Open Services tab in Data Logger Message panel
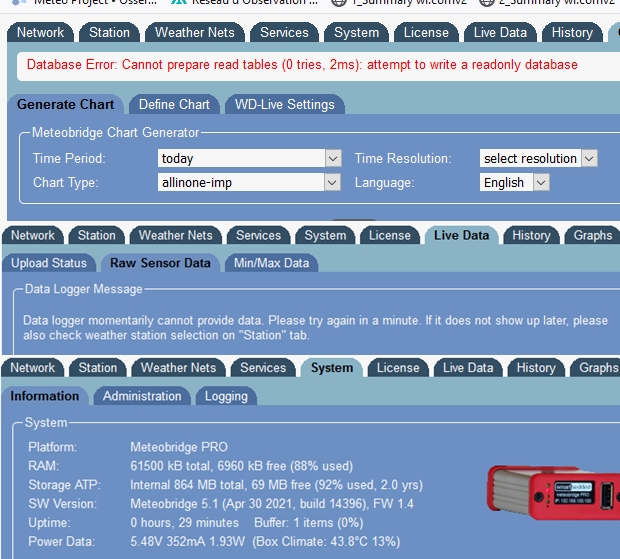This screenshot has width=620, height=559. click(x=259, y=235)
